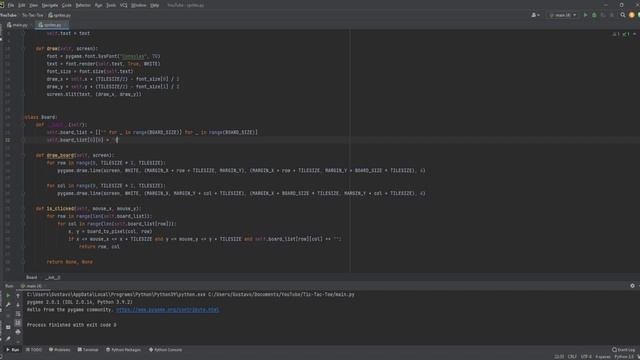Click the board_list[0][0] assignment code line

(82, 140)
